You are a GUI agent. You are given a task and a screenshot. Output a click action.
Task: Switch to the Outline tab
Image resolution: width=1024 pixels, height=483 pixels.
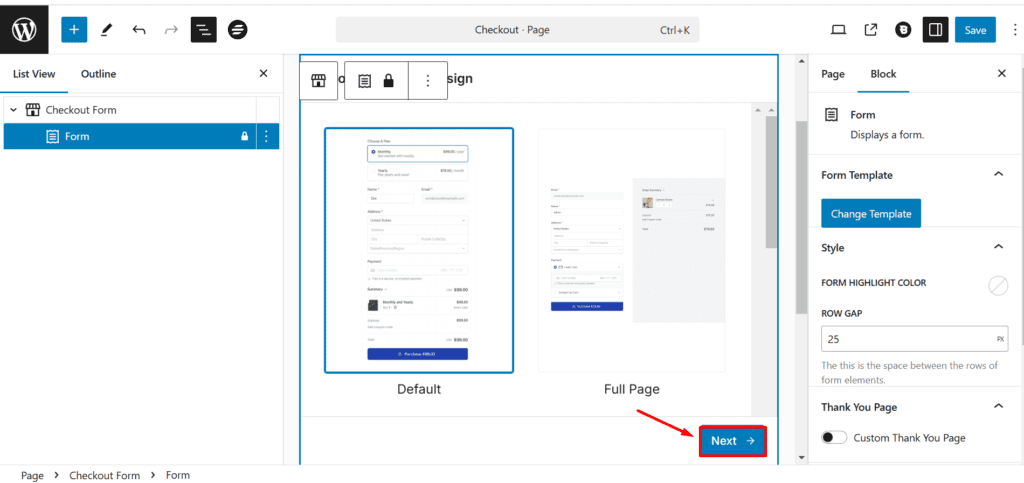point(98,74)
